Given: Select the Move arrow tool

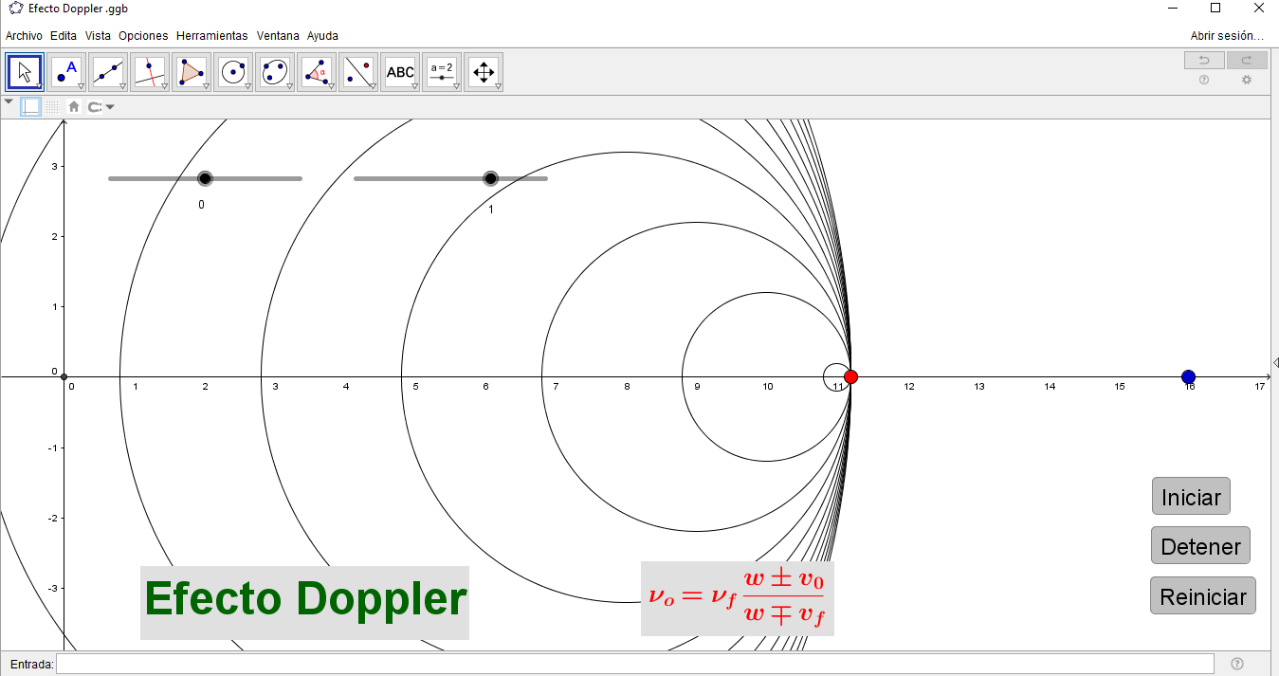Looking at the screenshot, I should tap(25, 72).
